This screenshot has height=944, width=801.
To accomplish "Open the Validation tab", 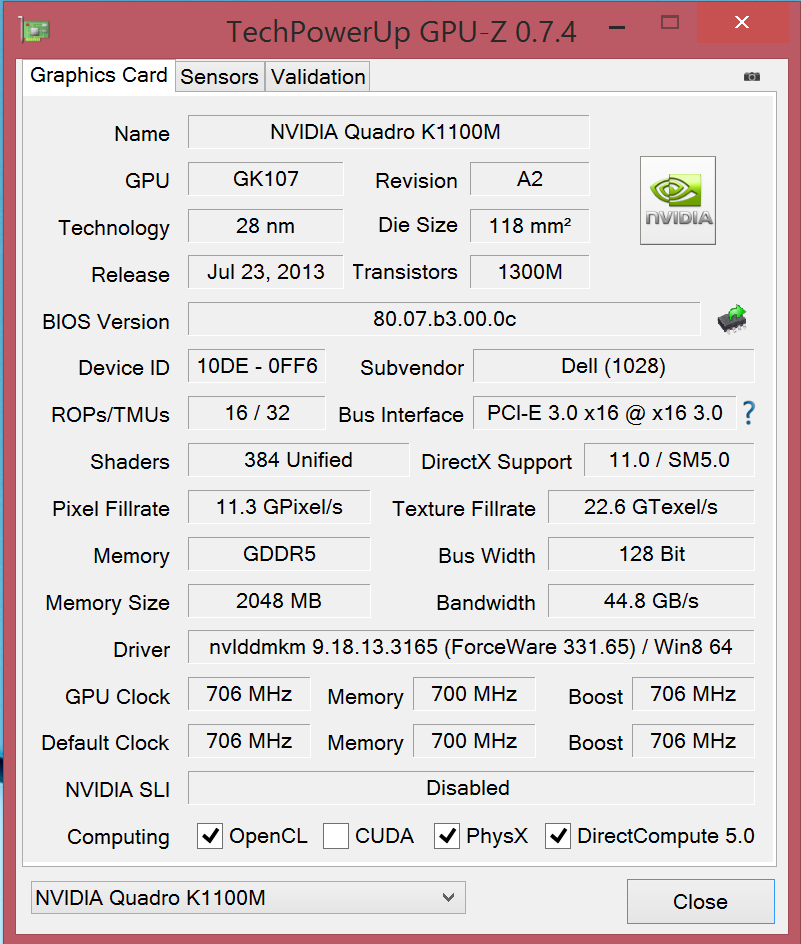I will click(x=318, y=77).
